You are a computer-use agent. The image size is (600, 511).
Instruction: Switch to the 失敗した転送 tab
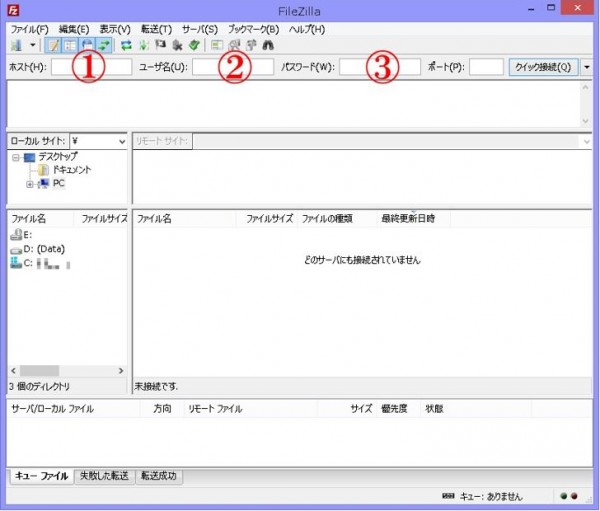click(x=104, y=476)
